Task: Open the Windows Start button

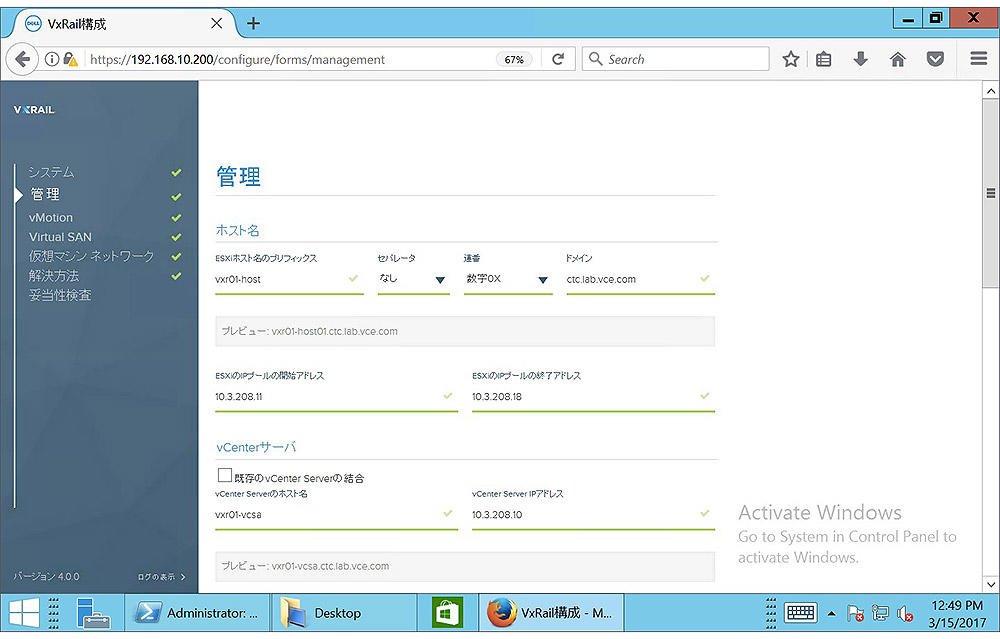Action: (x=24, y=613)
